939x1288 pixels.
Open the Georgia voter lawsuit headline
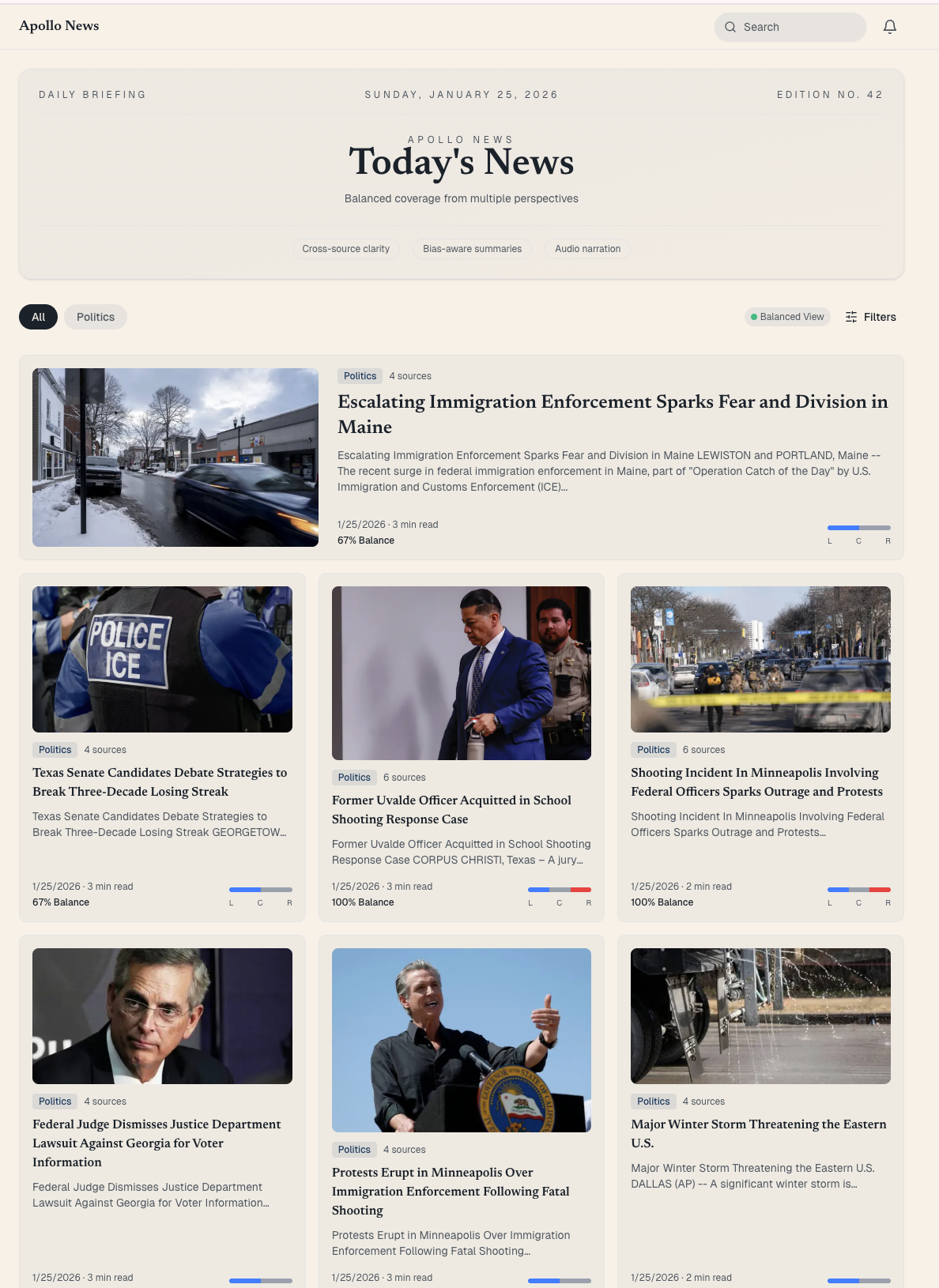click(x=156, y=1143)
